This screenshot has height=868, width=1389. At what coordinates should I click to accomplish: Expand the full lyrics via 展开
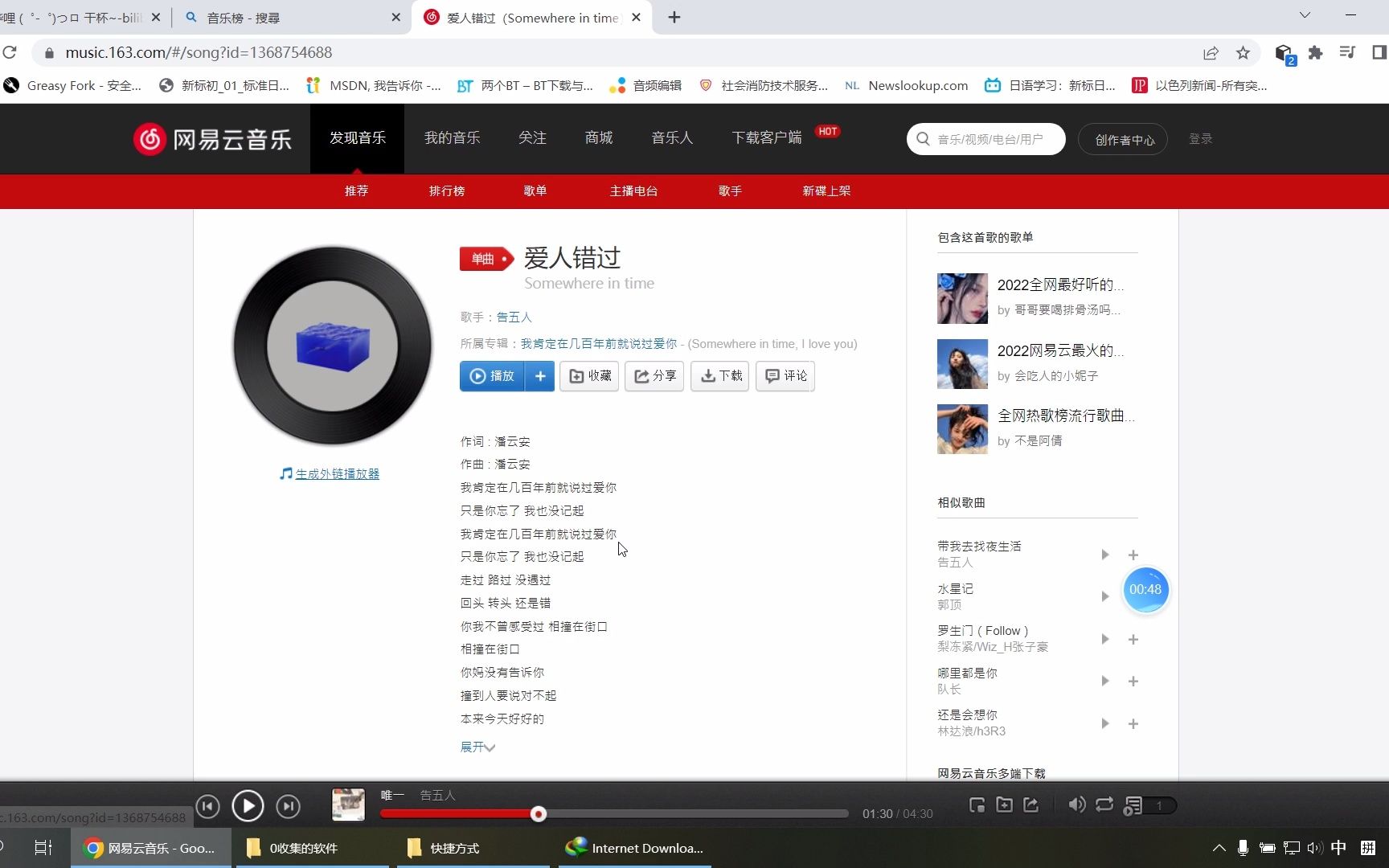pos(477,747)
